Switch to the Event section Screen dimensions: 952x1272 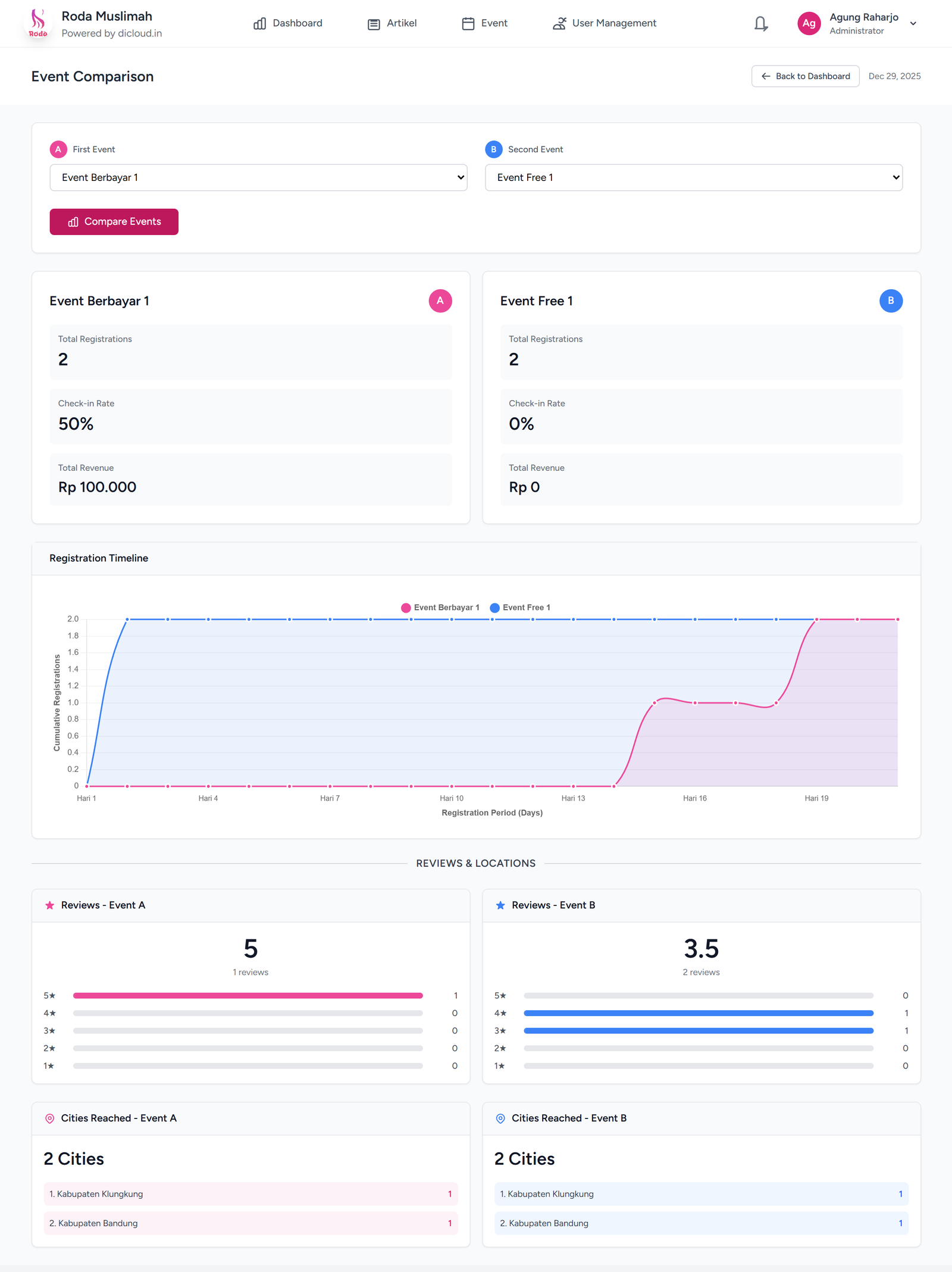(x=484, y=23)
